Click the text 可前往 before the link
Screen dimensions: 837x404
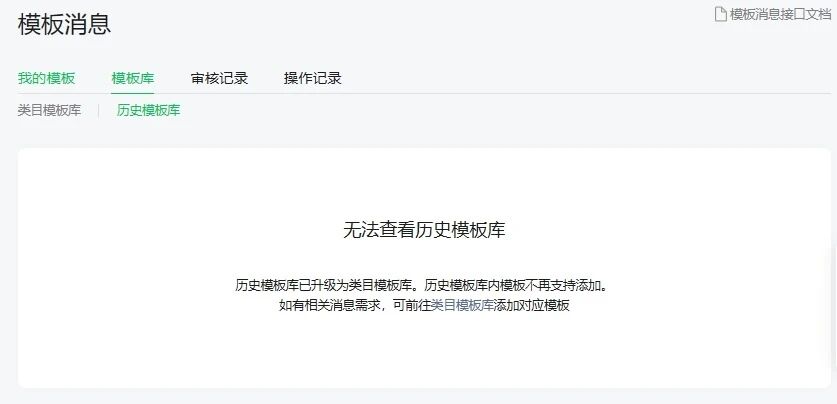[414, 306]
